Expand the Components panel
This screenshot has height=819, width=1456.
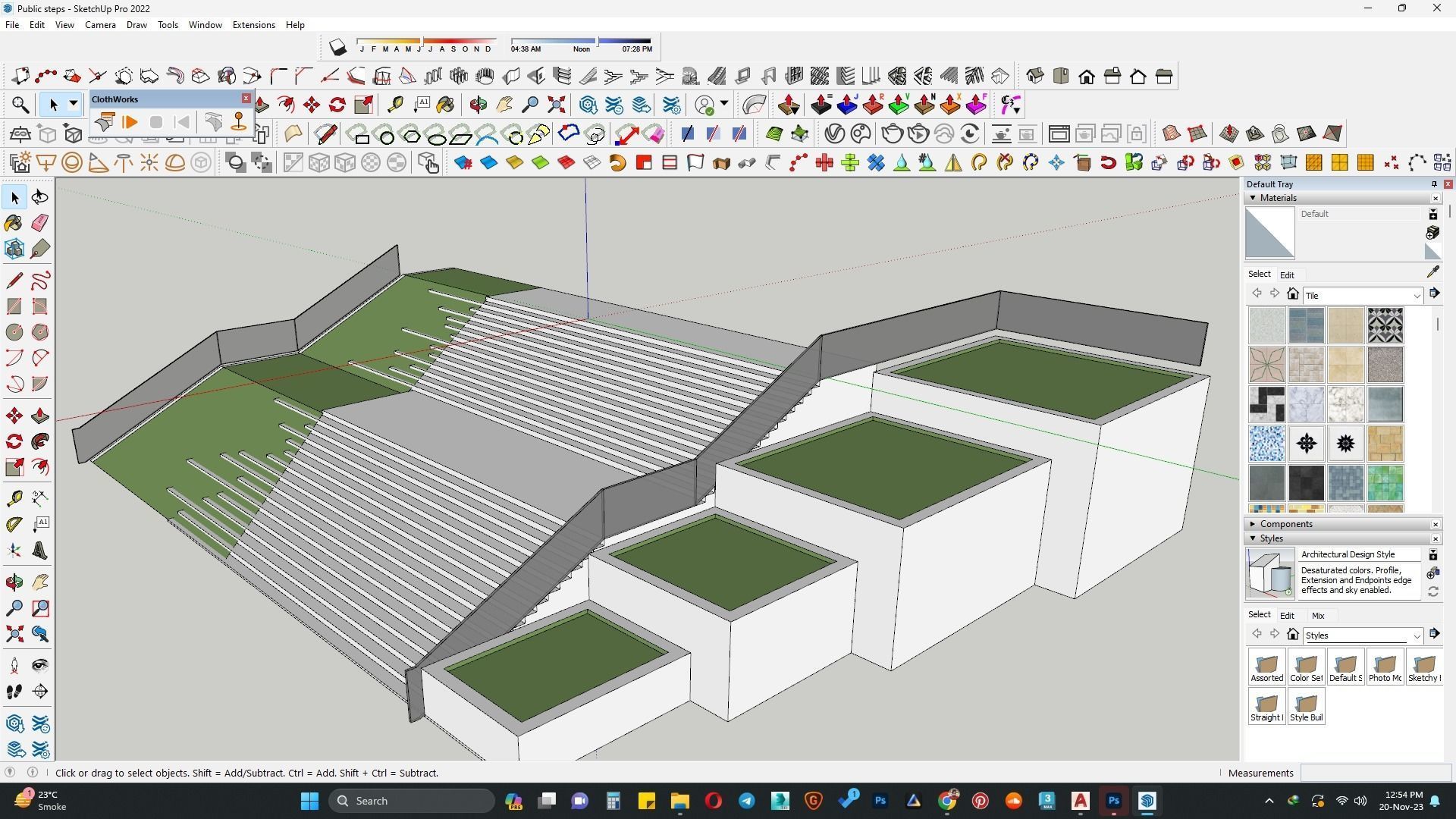click(1253, 524)
